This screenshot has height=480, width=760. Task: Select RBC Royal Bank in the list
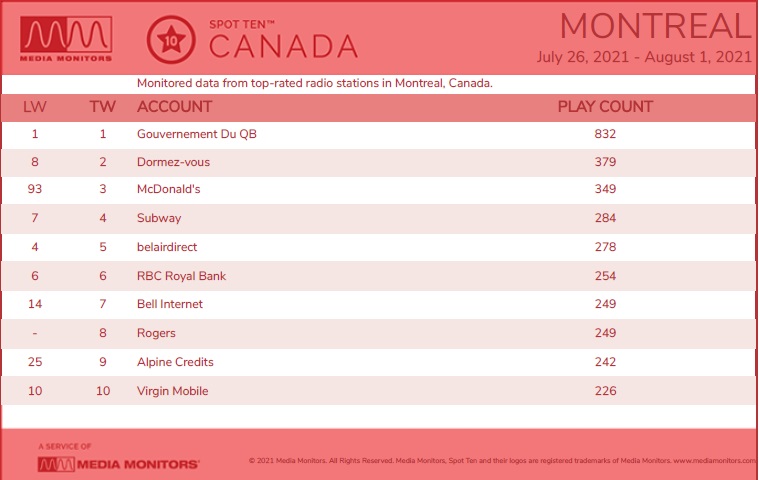click(181, 276)
